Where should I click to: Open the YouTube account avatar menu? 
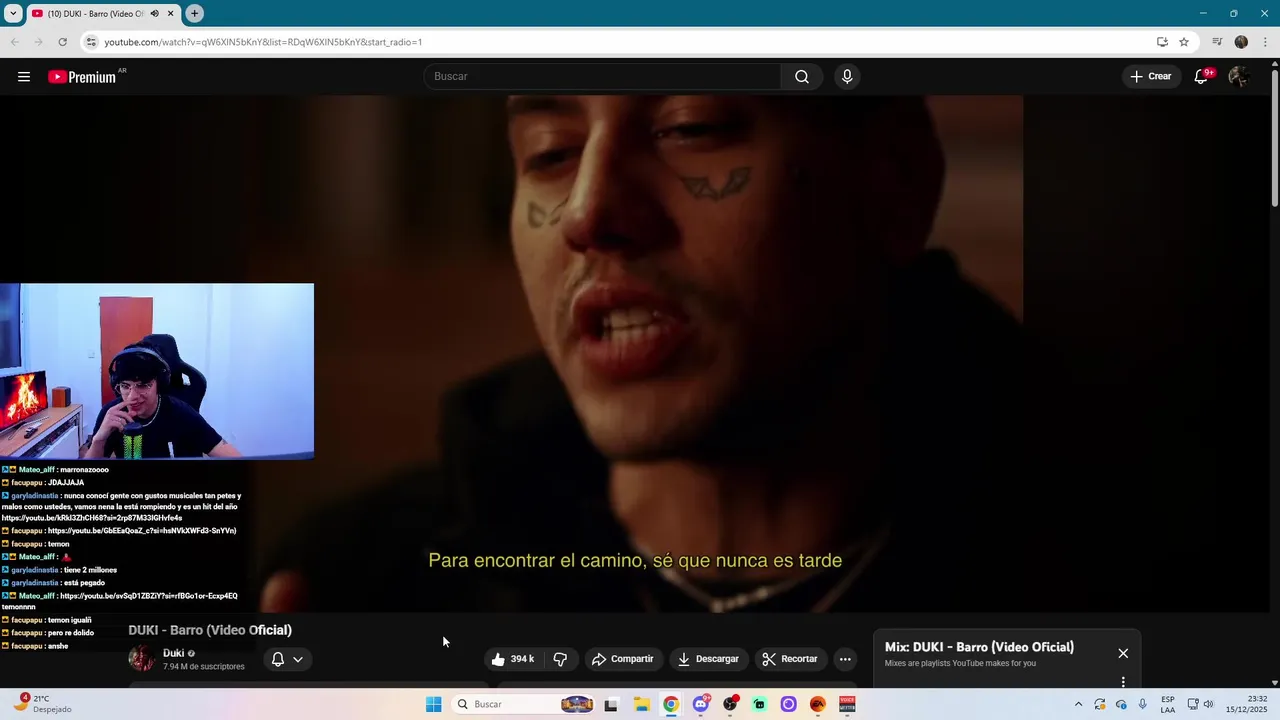(1238, 77)
